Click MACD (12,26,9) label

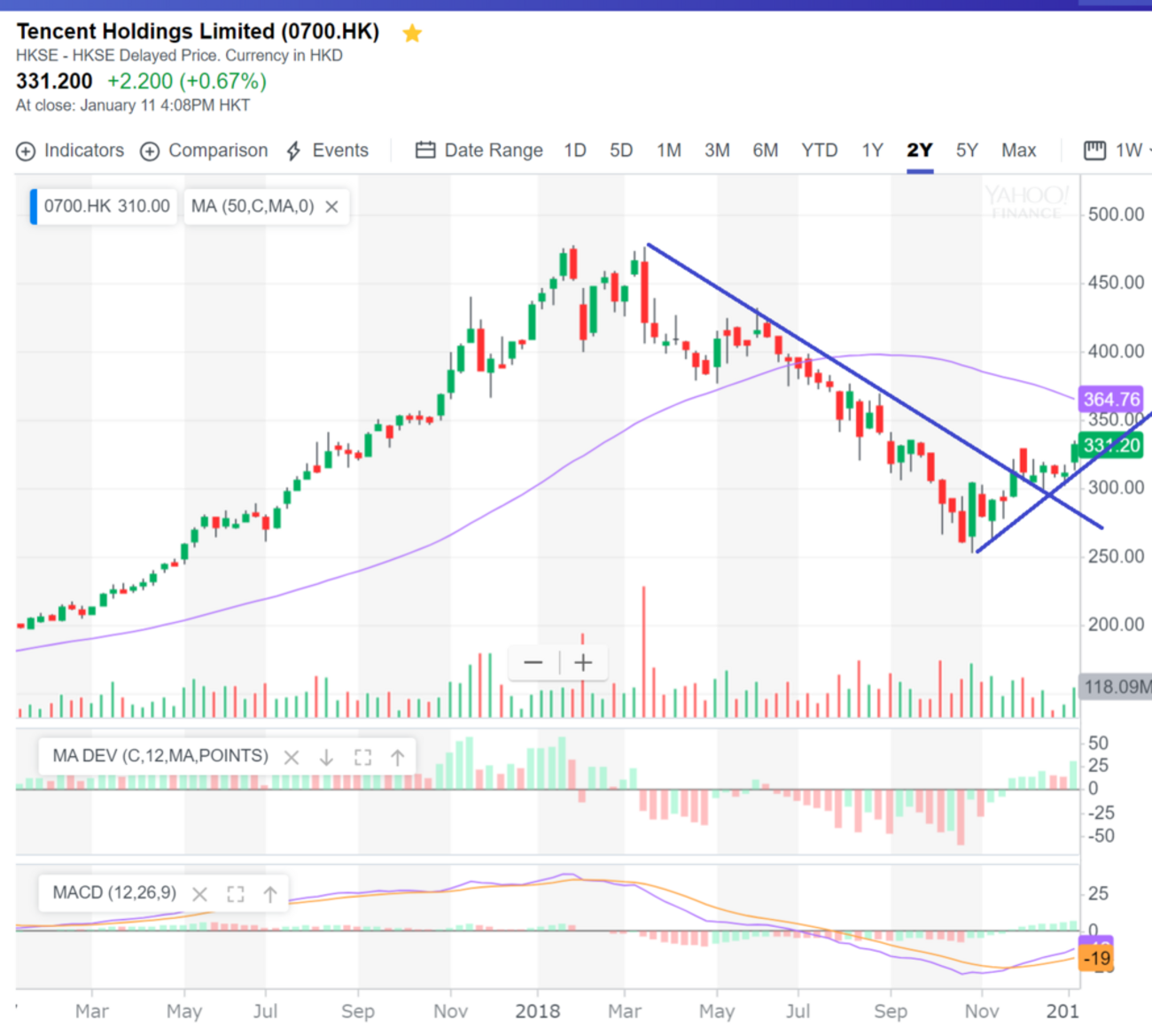(114, 892)
